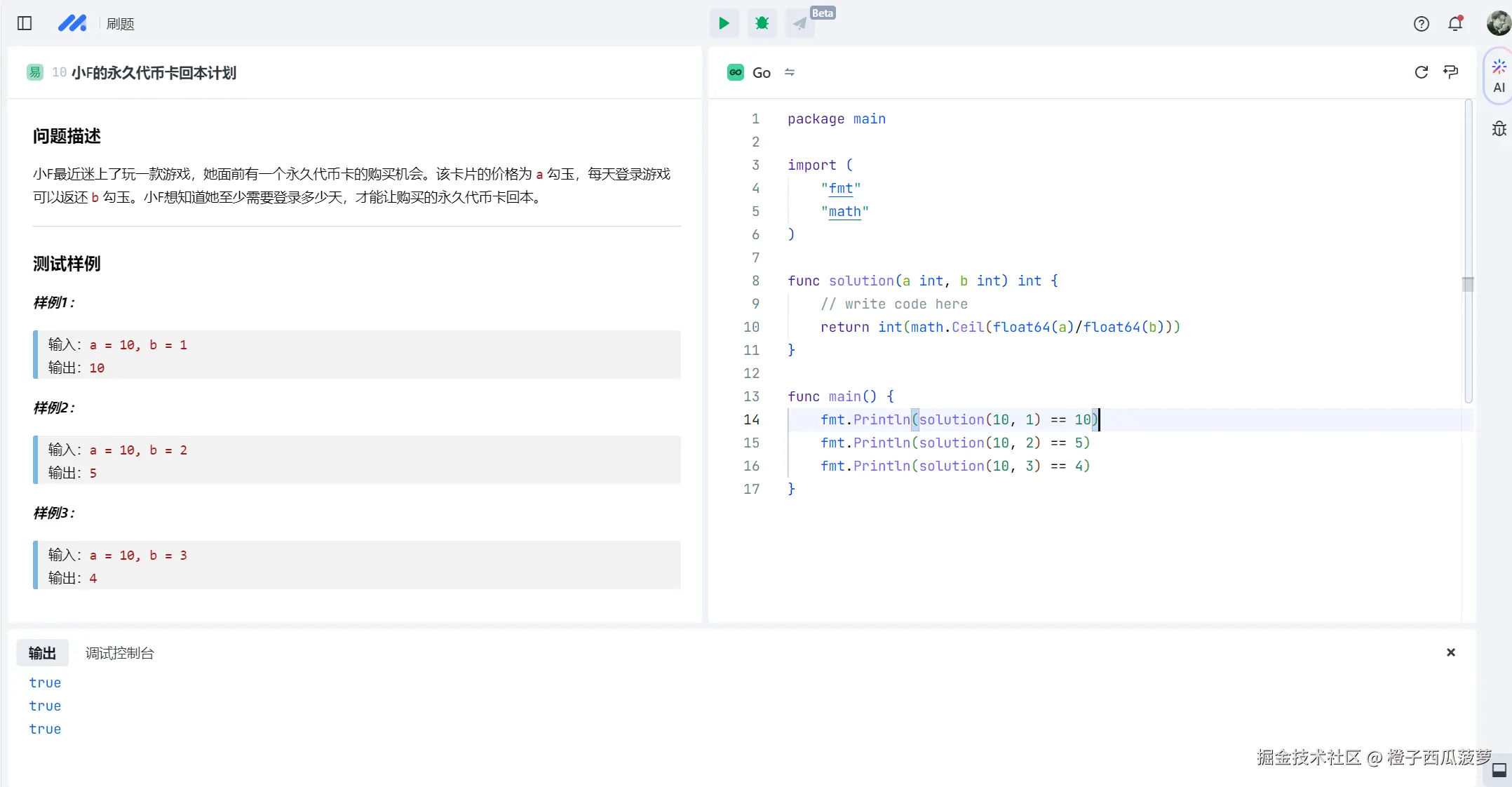Toggle bottom panel icon at lower right
Screen dimensions: 1512x787
click(1499, 769)
